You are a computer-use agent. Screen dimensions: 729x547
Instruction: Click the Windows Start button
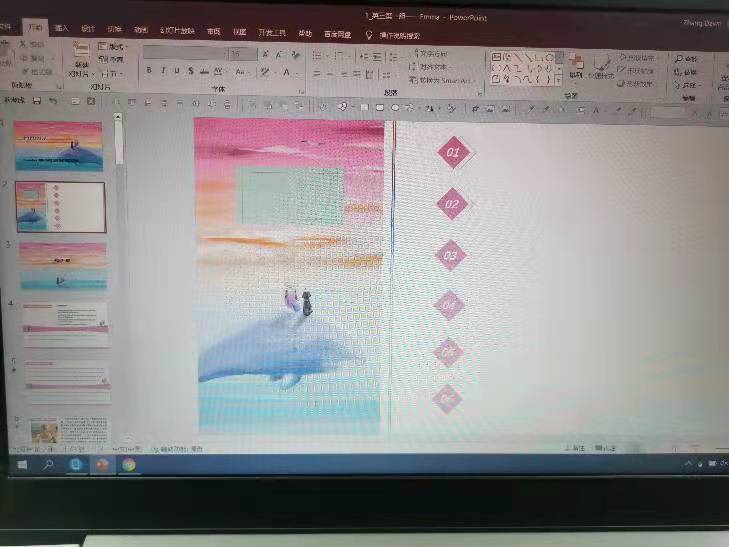[22, 464]
